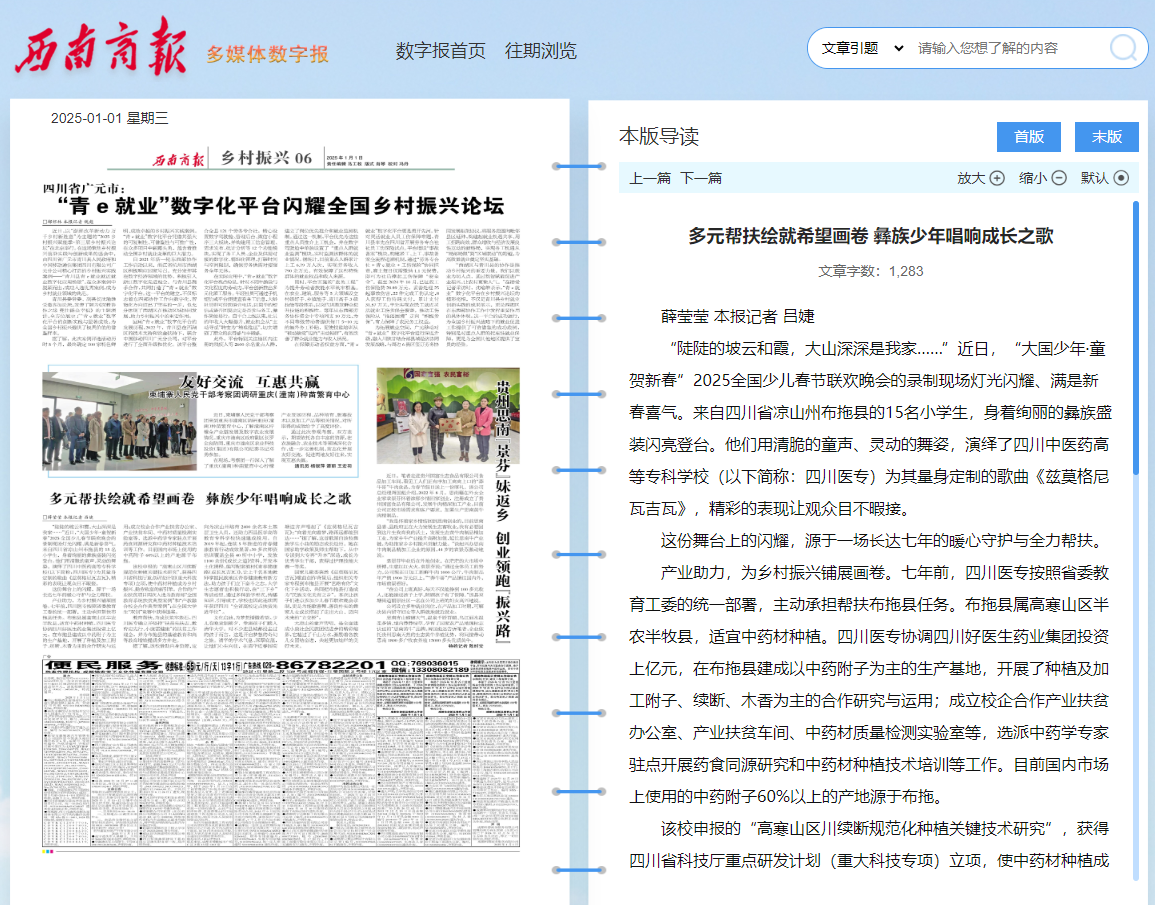Go to the 首版 first page
Screen dimensions: 1155x905
[1028, 137]
